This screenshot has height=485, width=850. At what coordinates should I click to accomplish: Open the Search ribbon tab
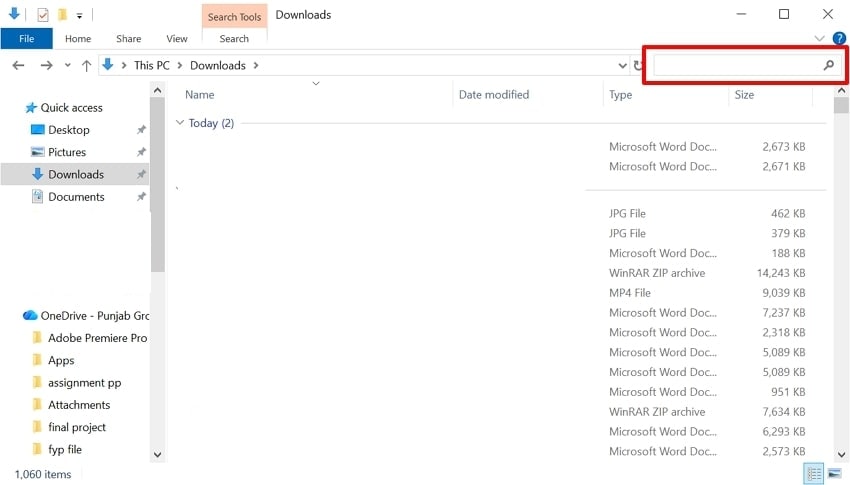pos(234,38)
